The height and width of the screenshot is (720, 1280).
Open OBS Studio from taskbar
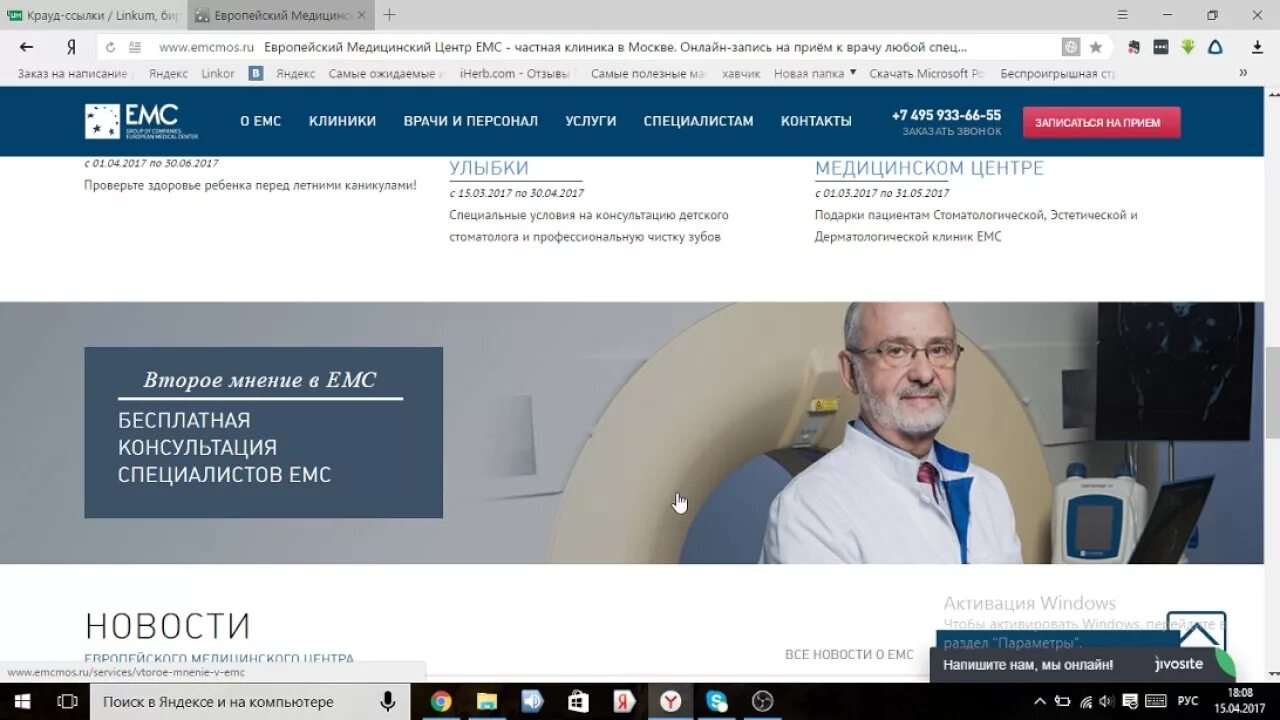pyautogui.click(x=763, y=702)
